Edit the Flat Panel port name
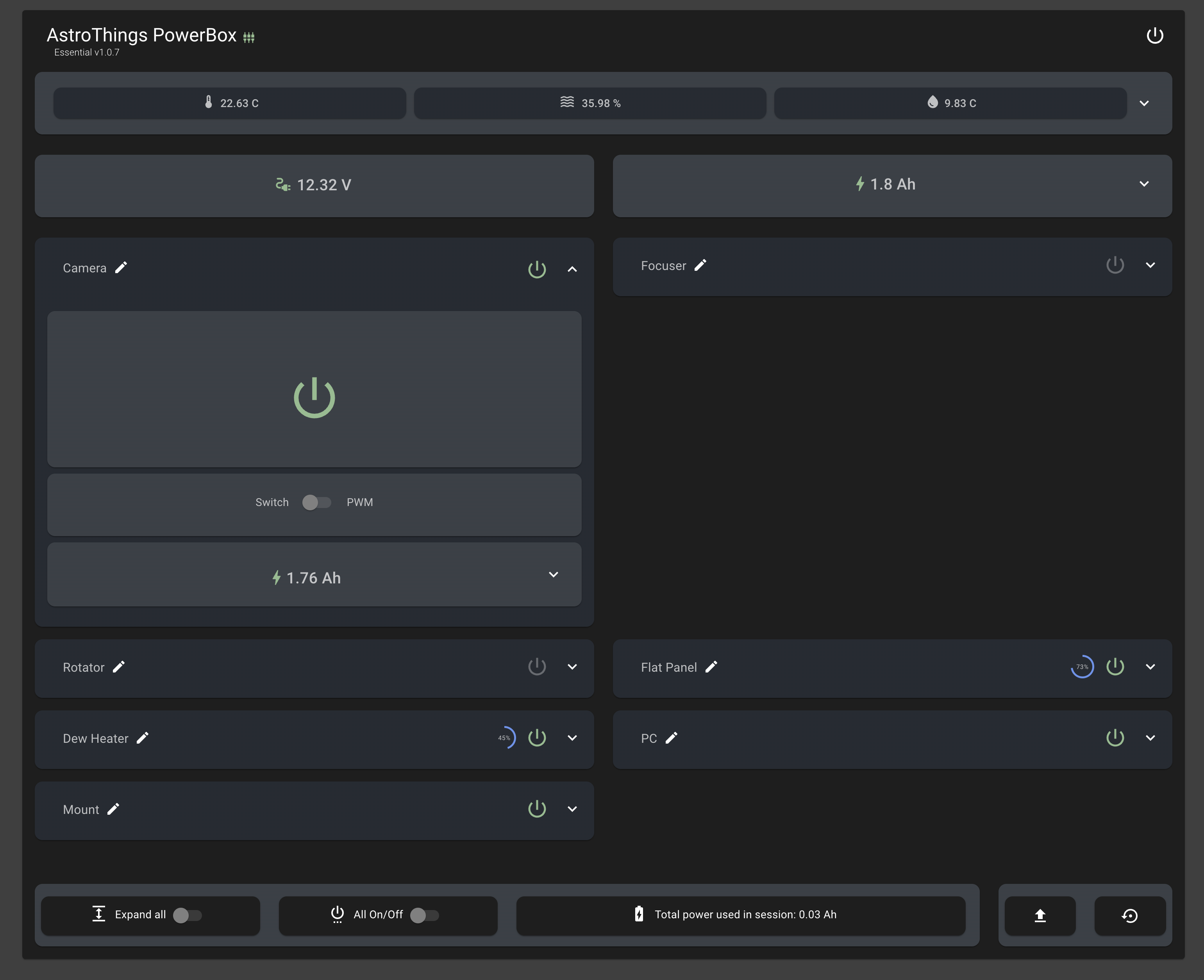1204x980 pixels. (x=711, y=667)
